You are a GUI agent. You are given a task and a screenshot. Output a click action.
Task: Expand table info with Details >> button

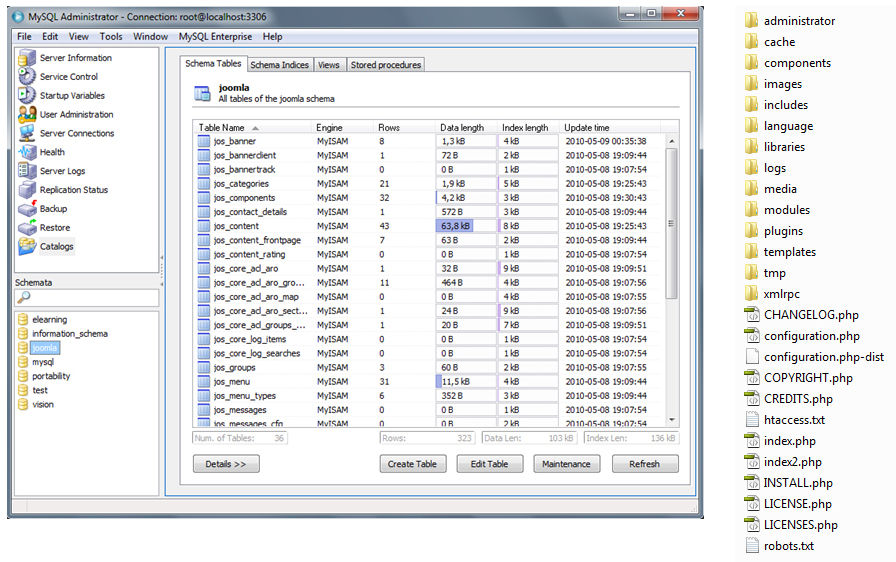pyautogui.click(x=226, y=464)
